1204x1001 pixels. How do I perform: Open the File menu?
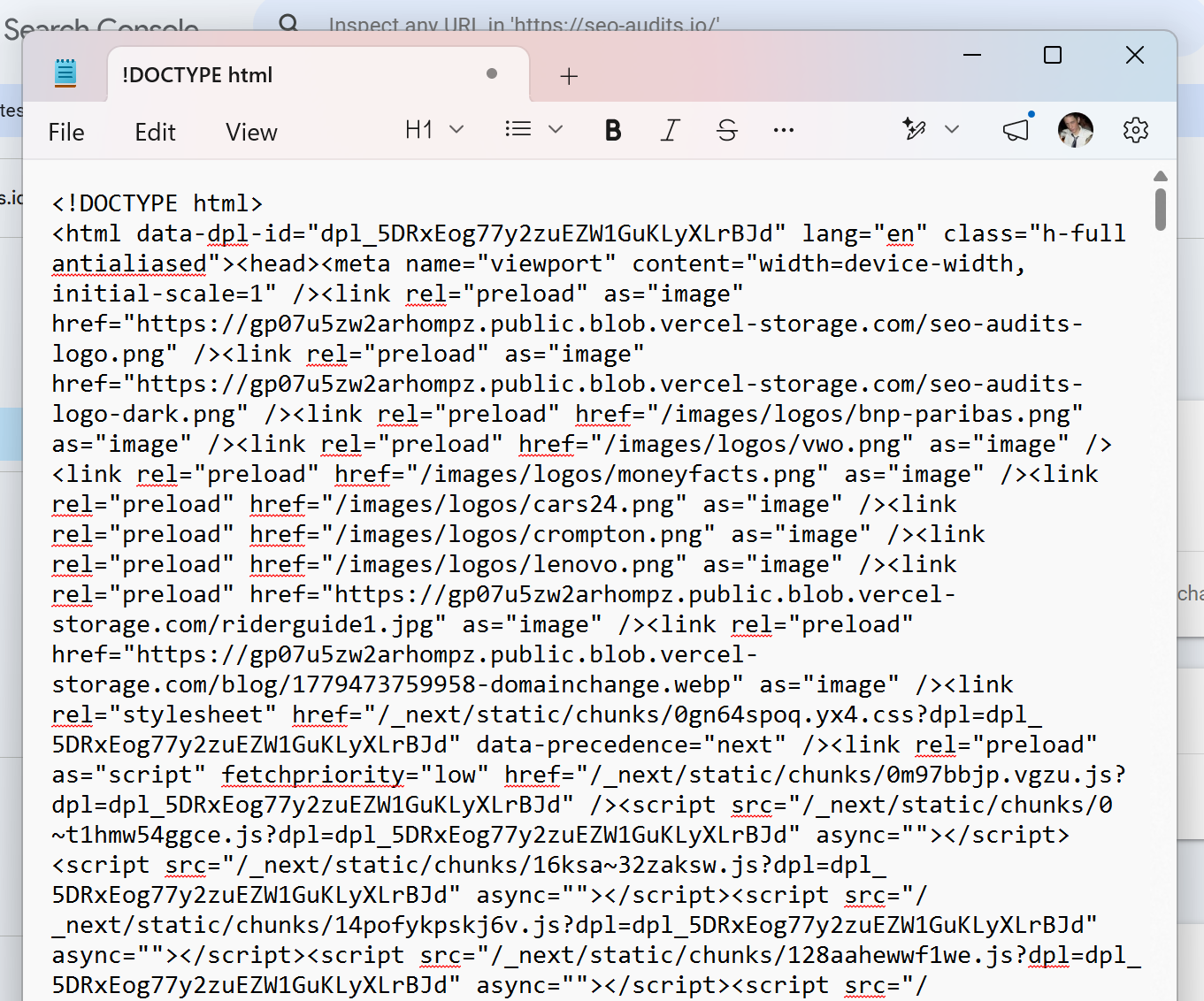pos(66,132)
